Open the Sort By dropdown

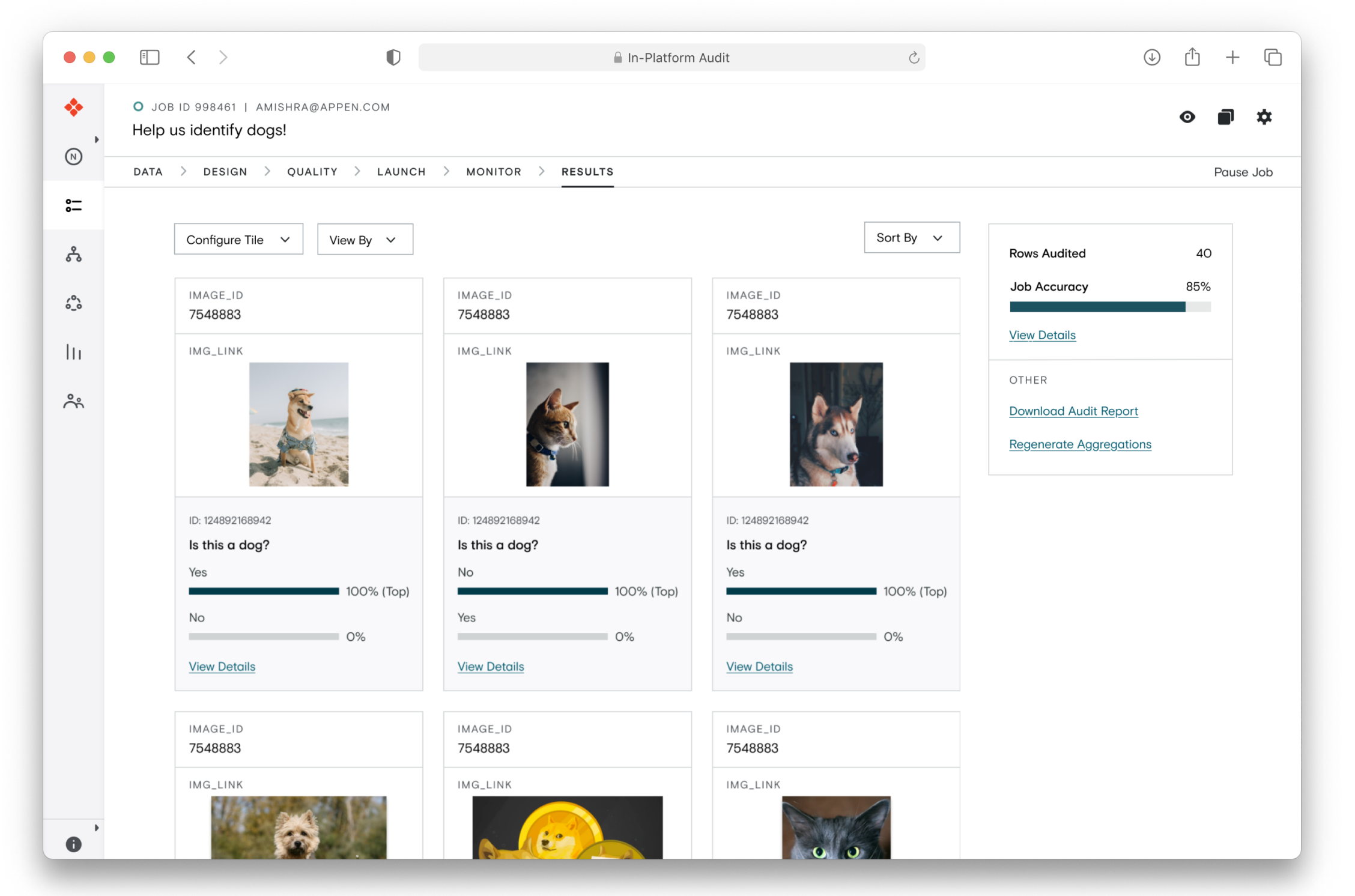(x=912, y=238)
